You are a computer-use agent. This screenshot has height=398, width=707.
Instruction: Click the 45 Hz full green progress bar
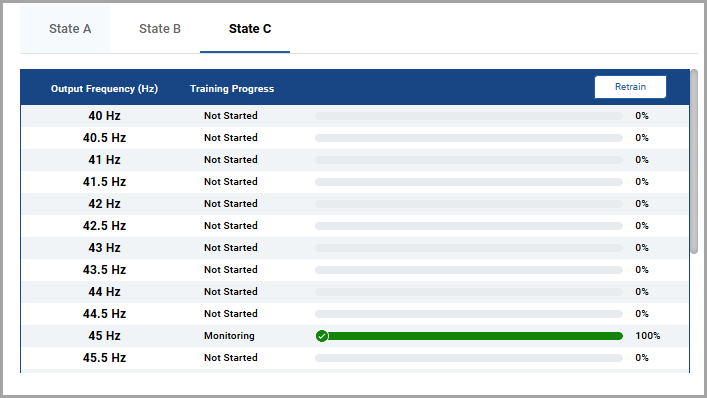[469, 336]
